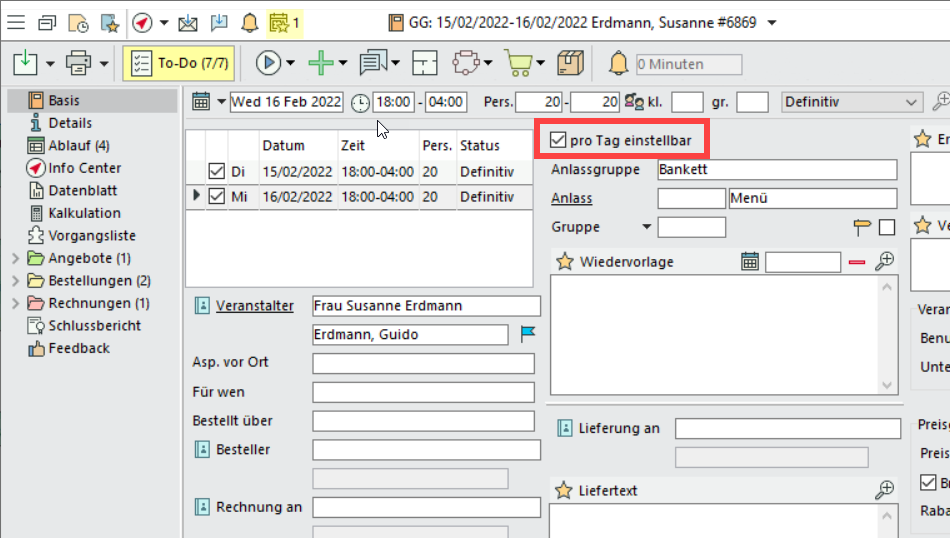This screenshot has height=538, width=950.
Task: Click the bell icon beside Minuten field
Action: [x=619, y=64]
